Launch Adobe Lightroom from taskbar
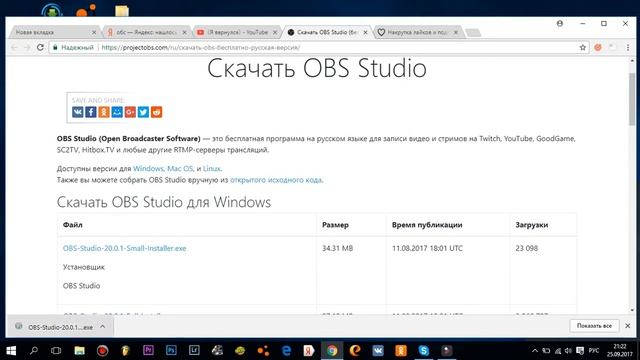 194,350
